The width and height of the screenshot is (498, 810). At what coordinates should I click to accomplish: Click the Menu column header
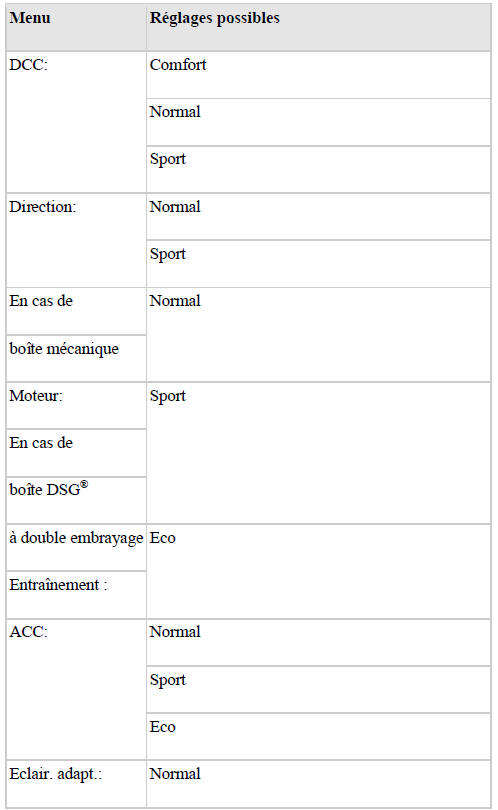coord(76,27)
